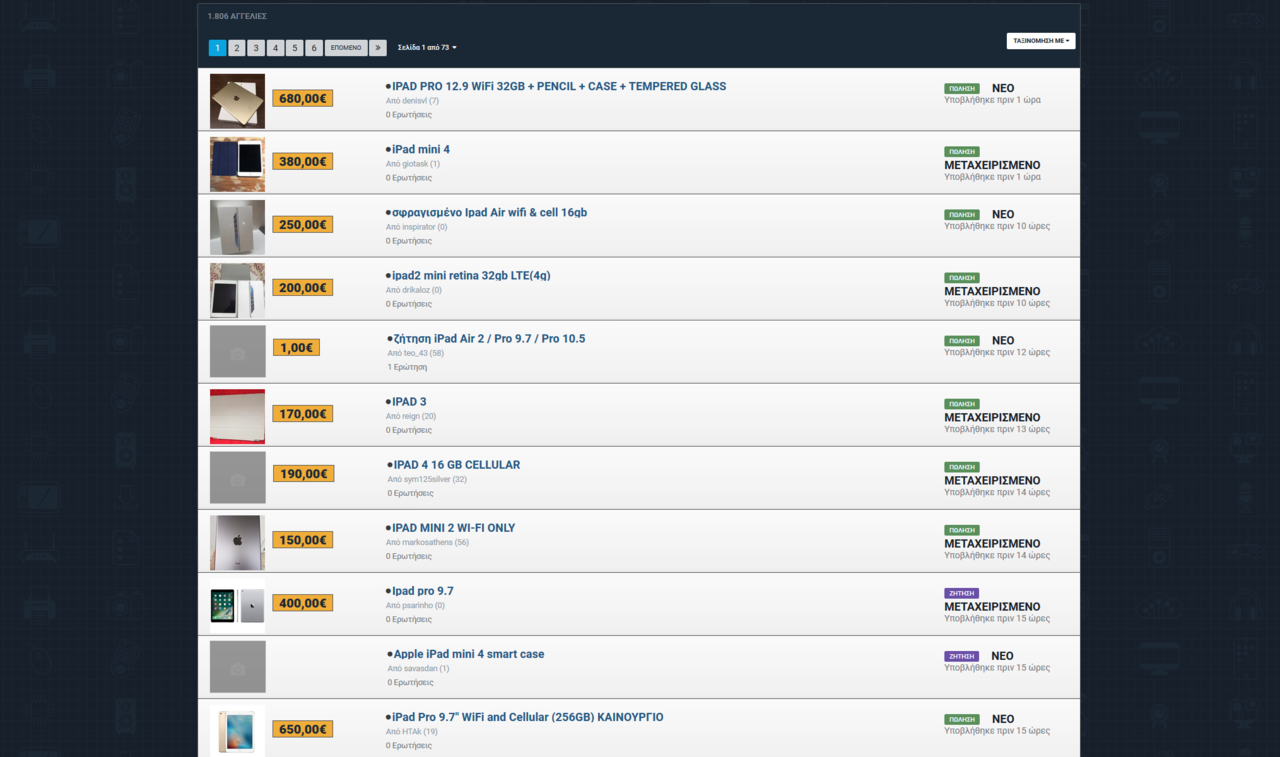Screen dimensions: 1280x757
Task: Click the 250,00€ price tag
Action: click(303, 224)
